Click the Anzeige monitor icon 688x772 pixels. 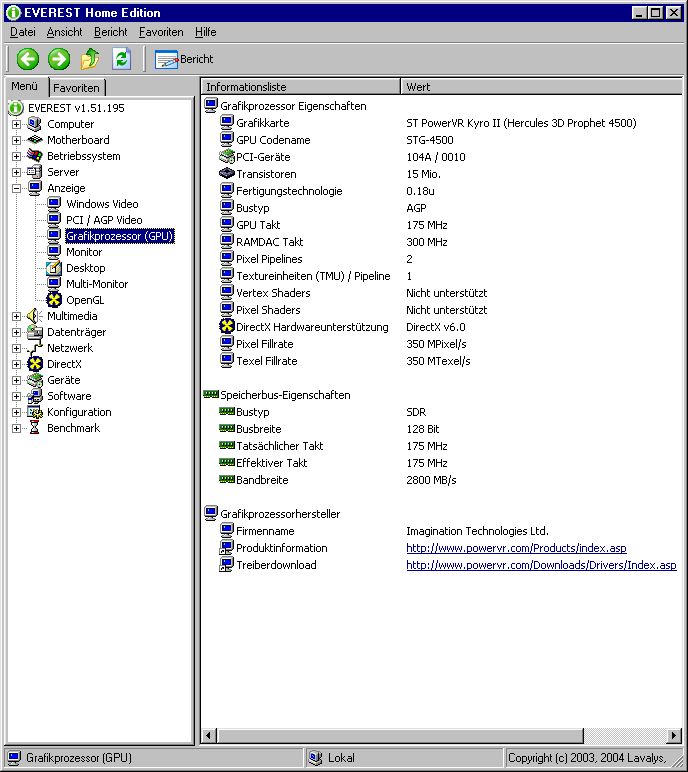coord(34,188)
